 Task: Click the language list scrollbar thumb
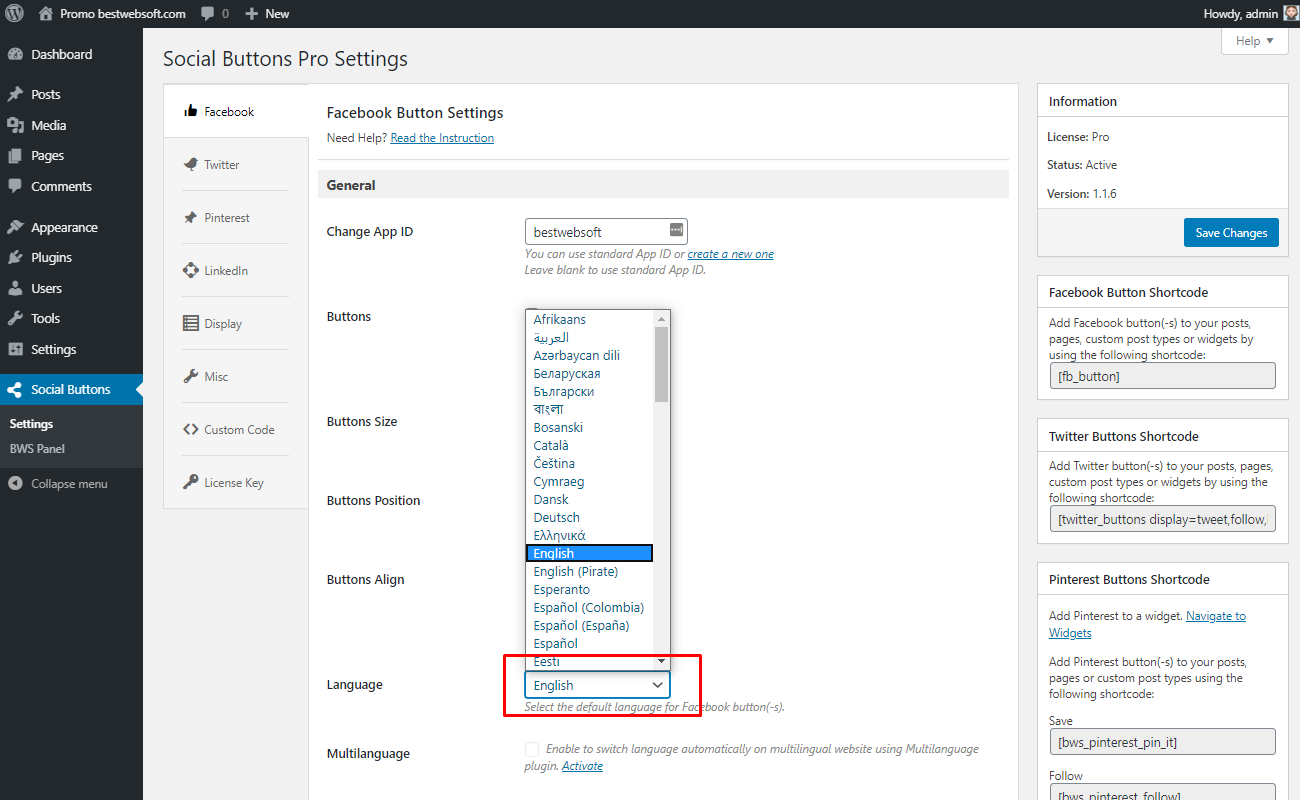661,364
